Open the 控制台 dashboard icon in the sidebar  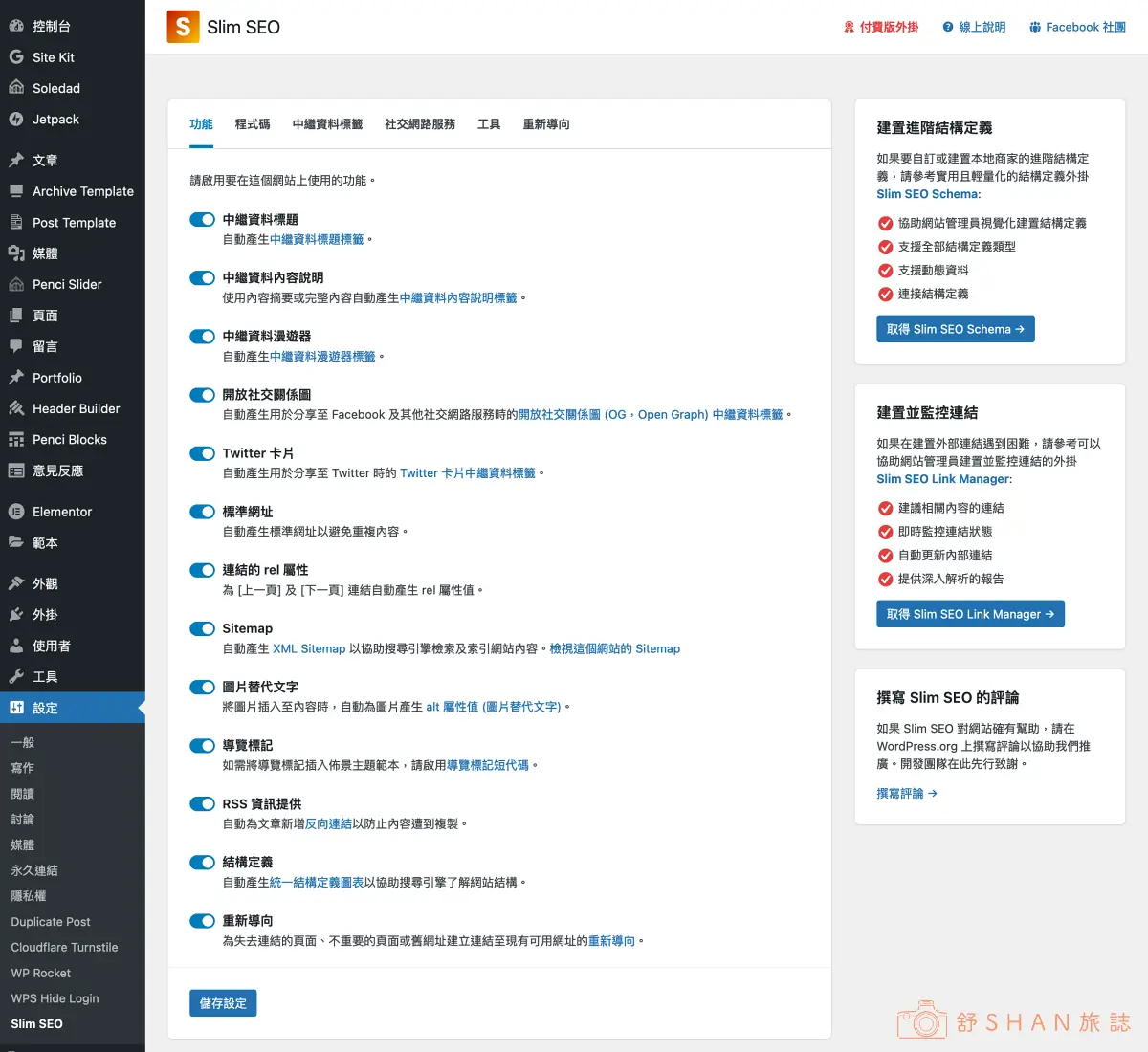tap(16, 26)
